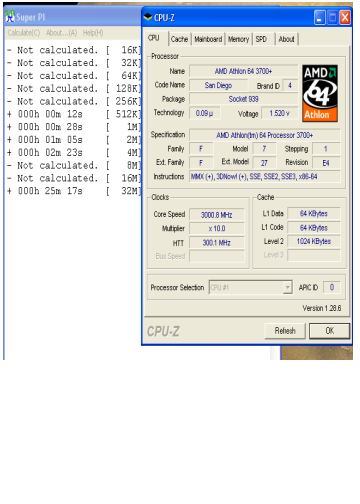This screenshot has width=360, height=504.
Task: Click the Stepping value 1
Action: pyautogui.click(x=326, y=149)
